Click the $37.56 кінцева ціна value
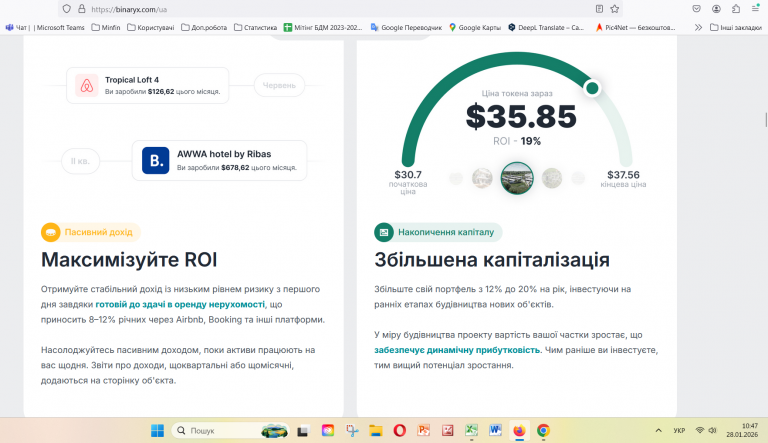Viewport: 768px width, 443px height. click(623, 175)
